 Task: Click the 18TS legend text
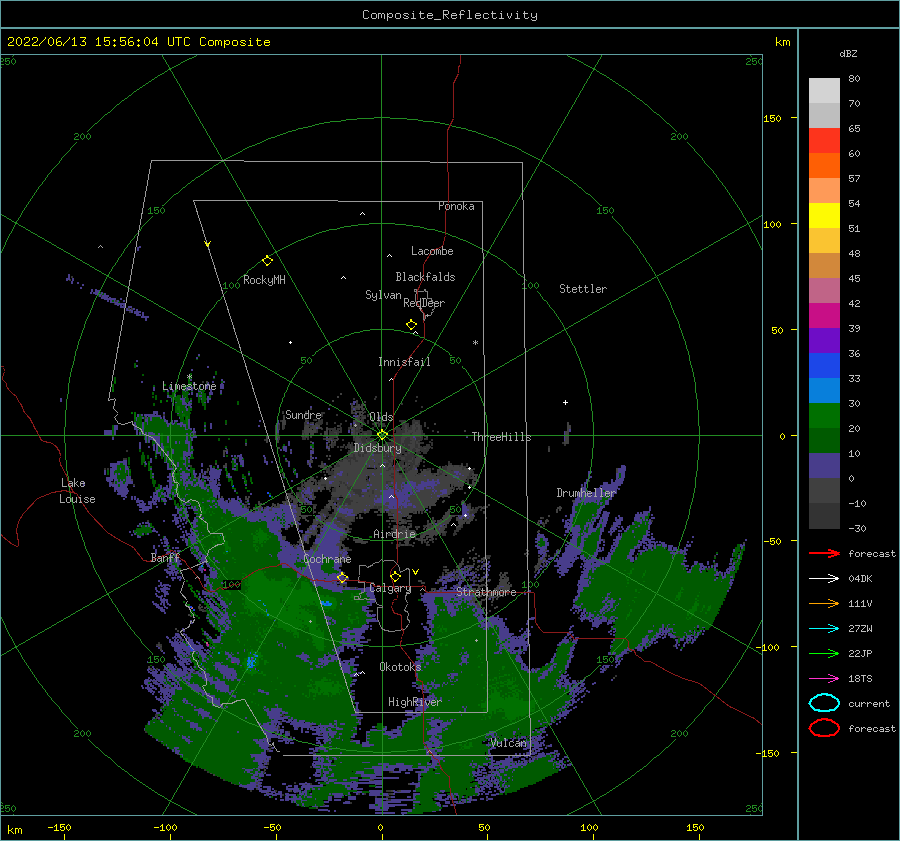click(860, 679)
